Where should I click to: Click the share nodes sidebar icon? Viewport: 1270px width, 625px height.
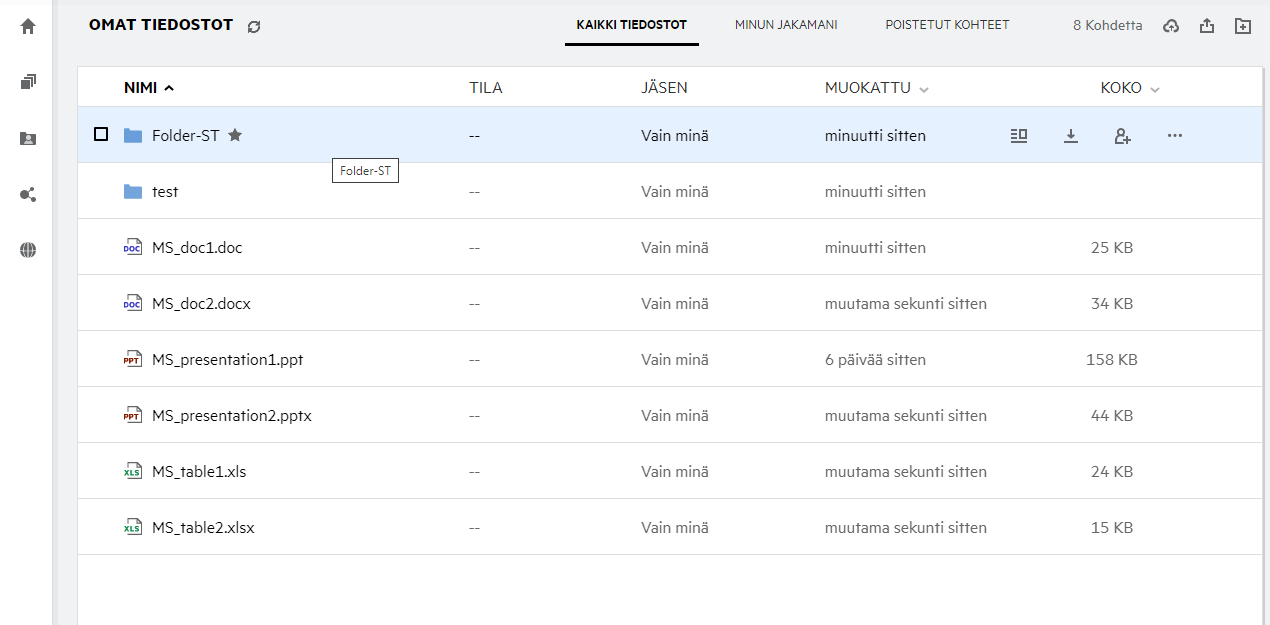pyautogui.click(x=28, y=195)
